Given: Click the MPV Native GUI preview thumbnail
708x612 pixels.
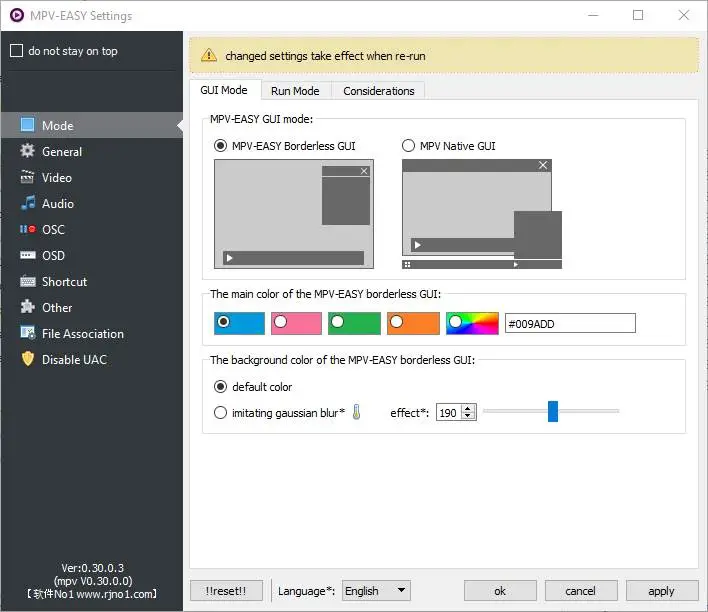Looking at the screenshot, I should click(482, 214).
